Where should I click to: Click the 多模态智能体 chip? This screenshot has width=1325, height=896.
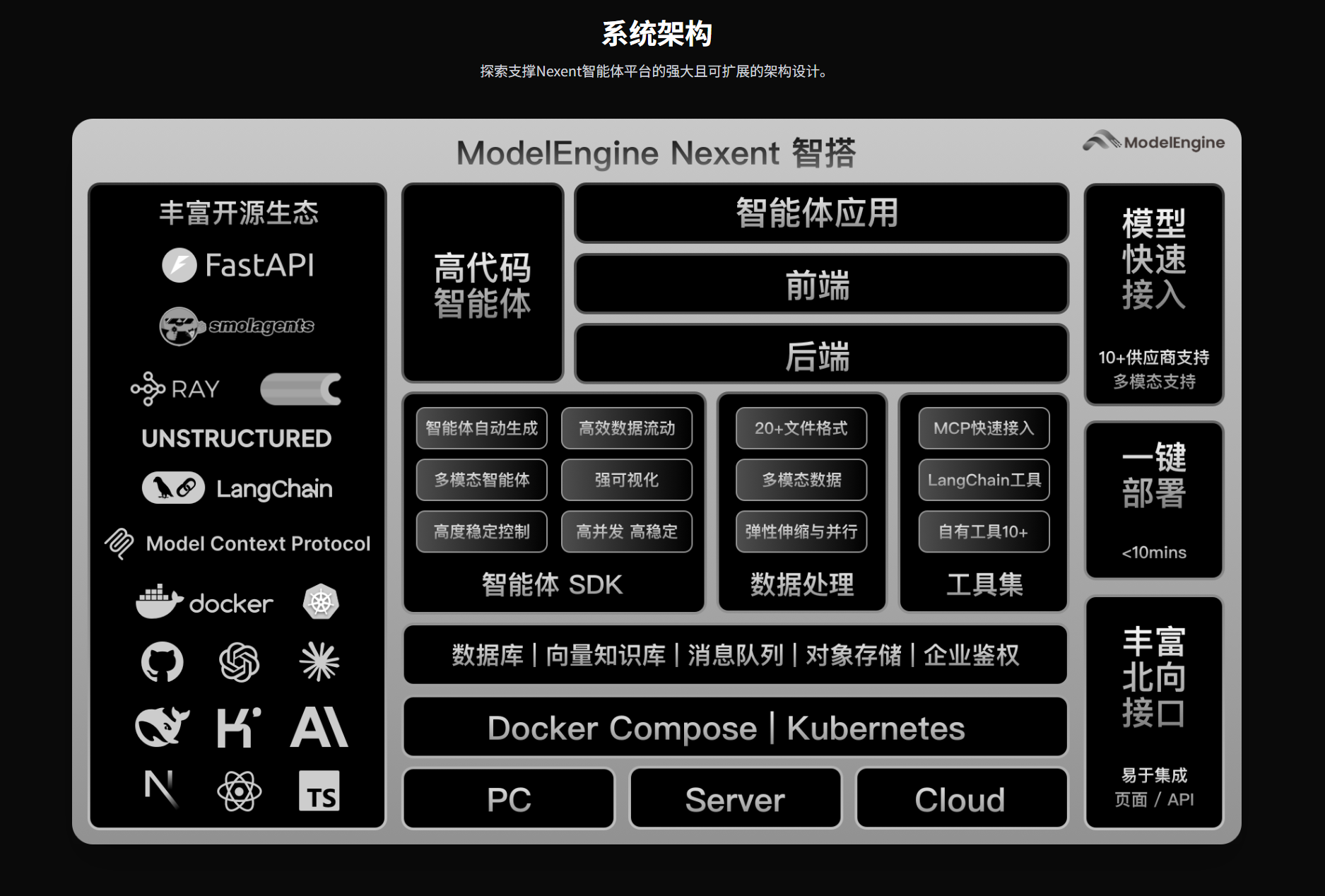[482, 480]
